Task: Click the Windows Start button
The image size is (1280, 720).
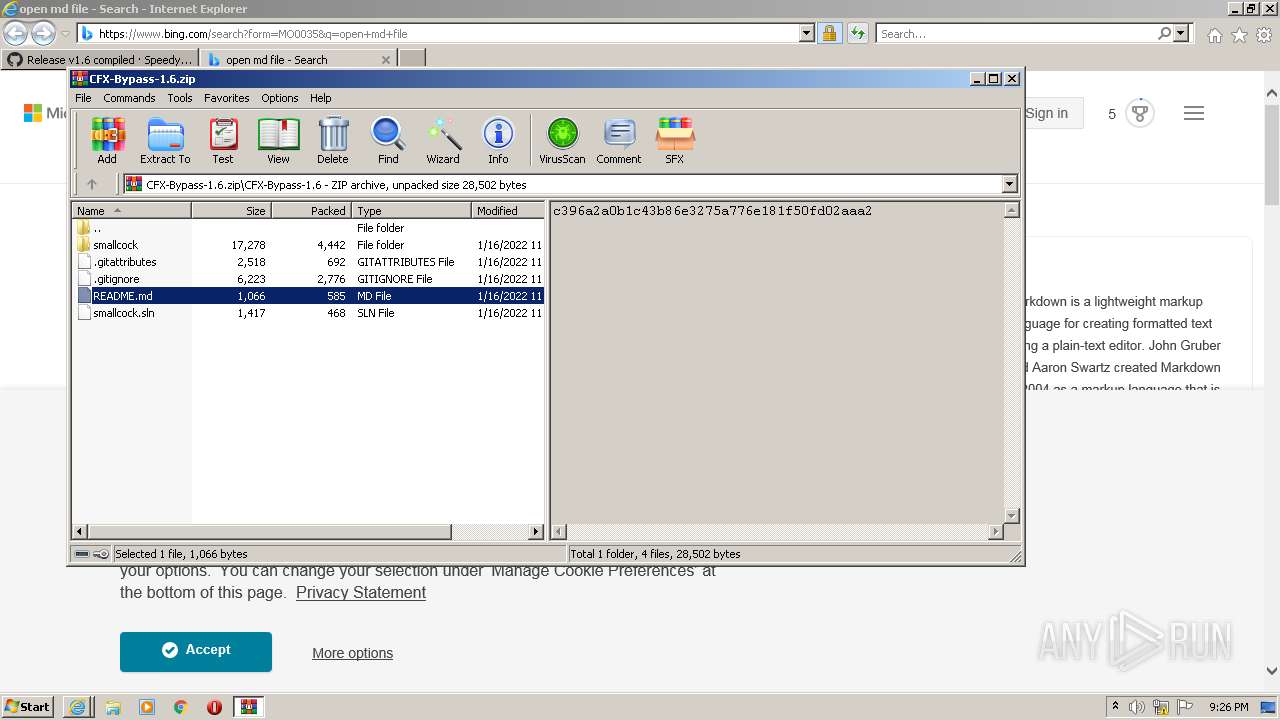Action: (28, 706)
